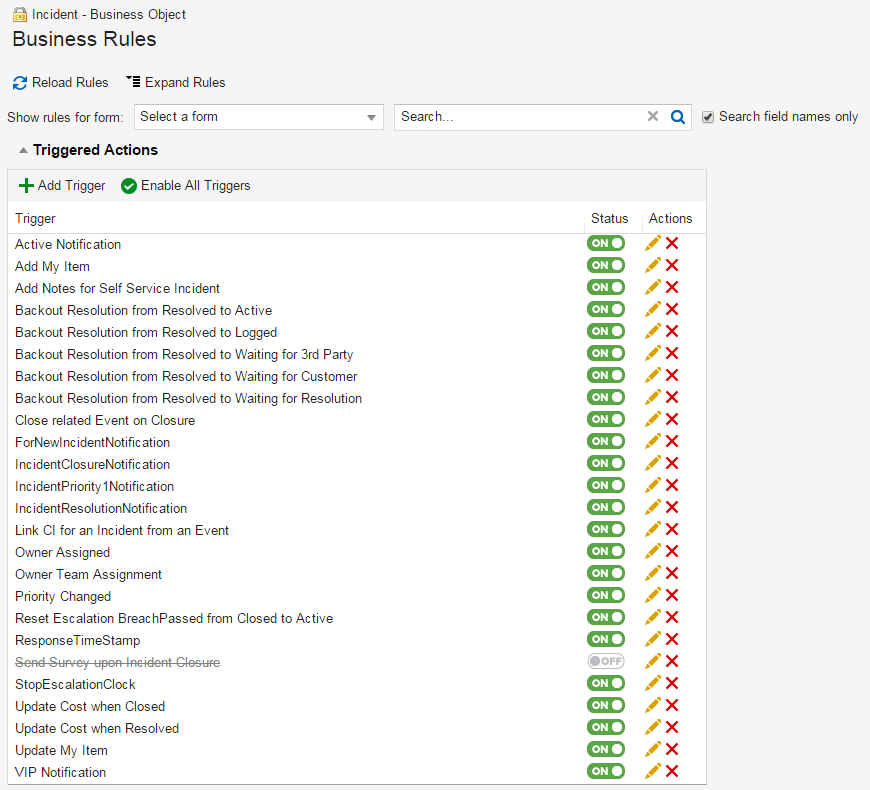The width and height of the screenshot is (870, 790).
Task: Click the pencil edit icon for Active Notification
Action: (653, 243)
